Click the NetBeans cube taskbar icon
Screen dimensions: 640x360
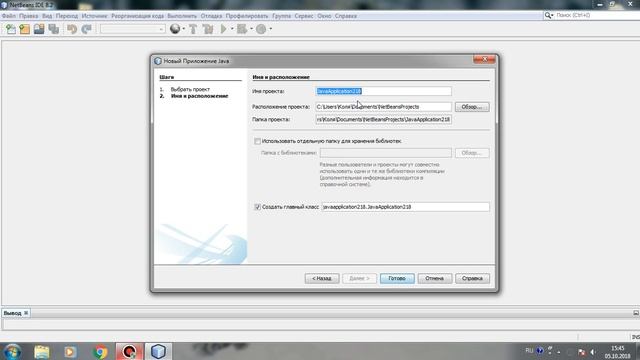tap(158, 351)
